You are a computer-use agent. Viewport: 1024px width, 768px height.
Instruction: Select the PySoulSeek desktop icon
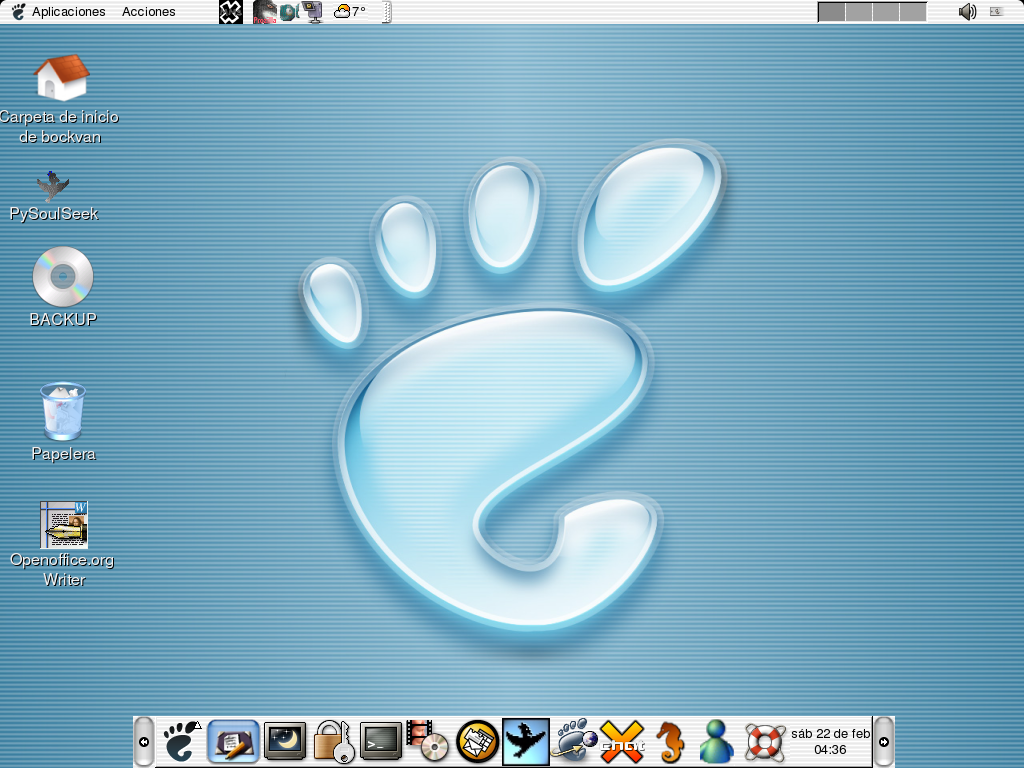click(x=53, y=185)
